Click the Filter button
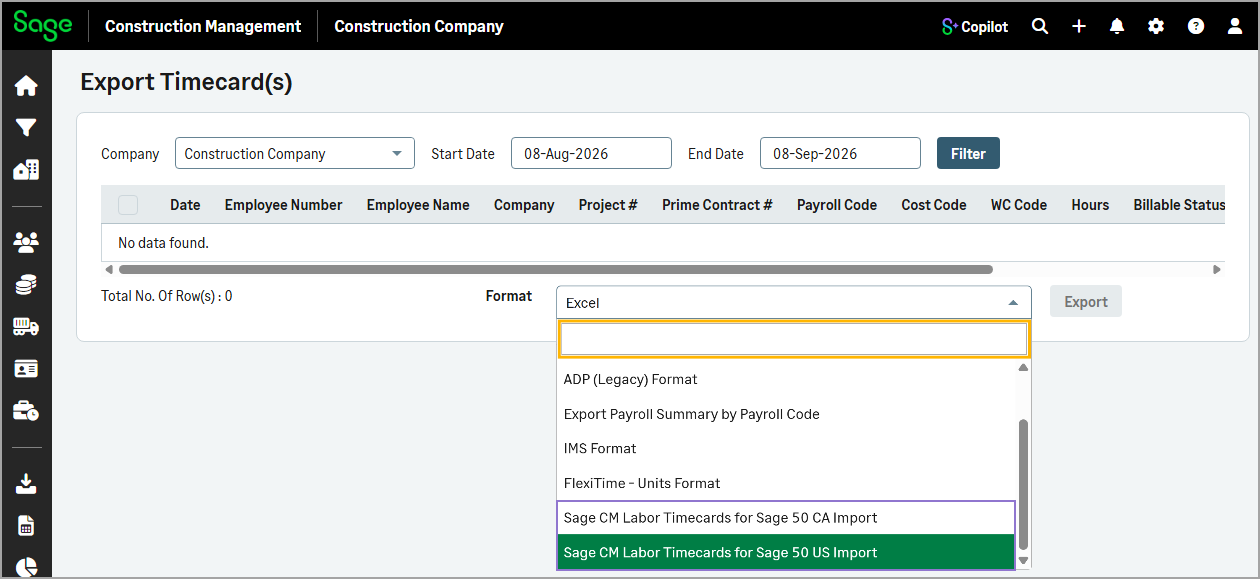The width and height of the screenshot is (1260, 579). pos(968,154)
